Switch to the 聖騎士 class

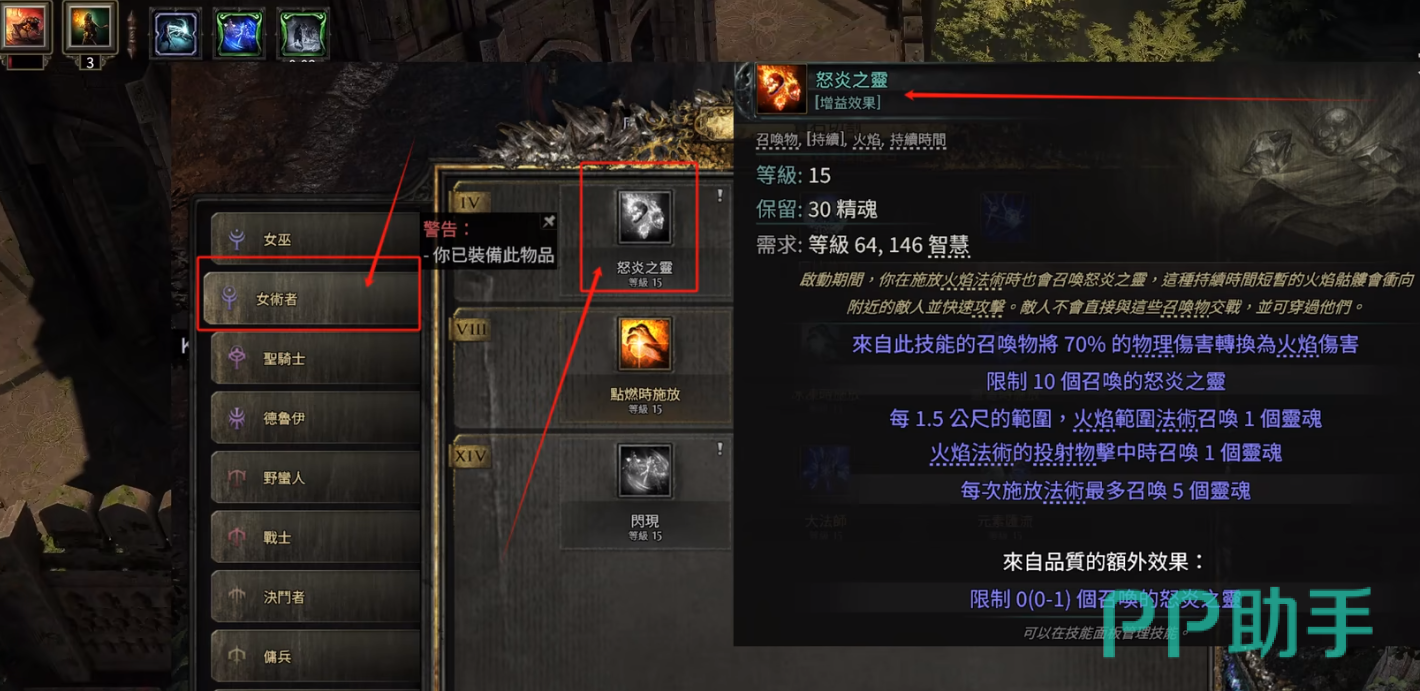pyautogui.click(x=316, y=358)
